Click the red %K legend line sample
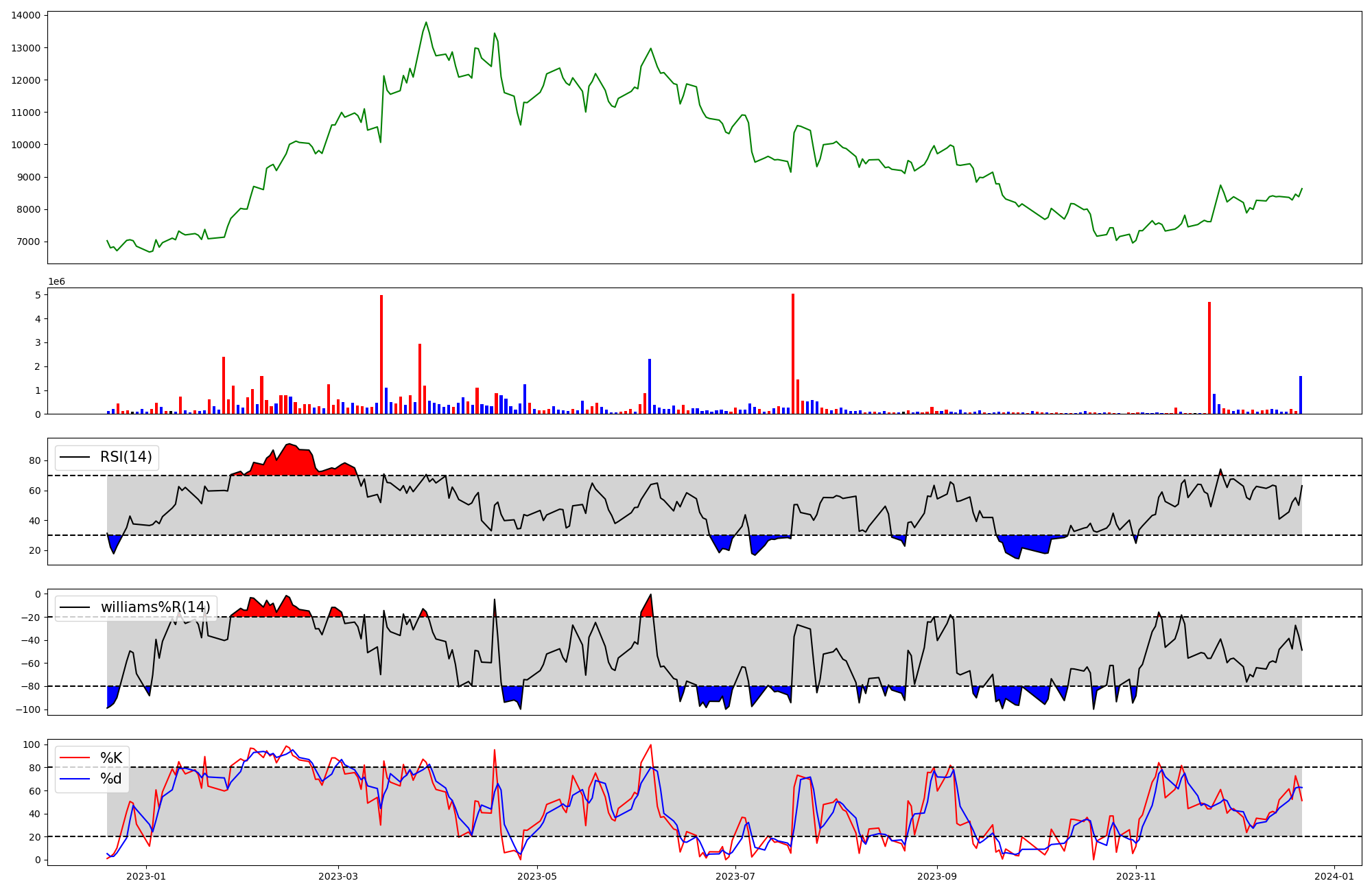Screen dimensions: 1372x892 click(75, 758)
